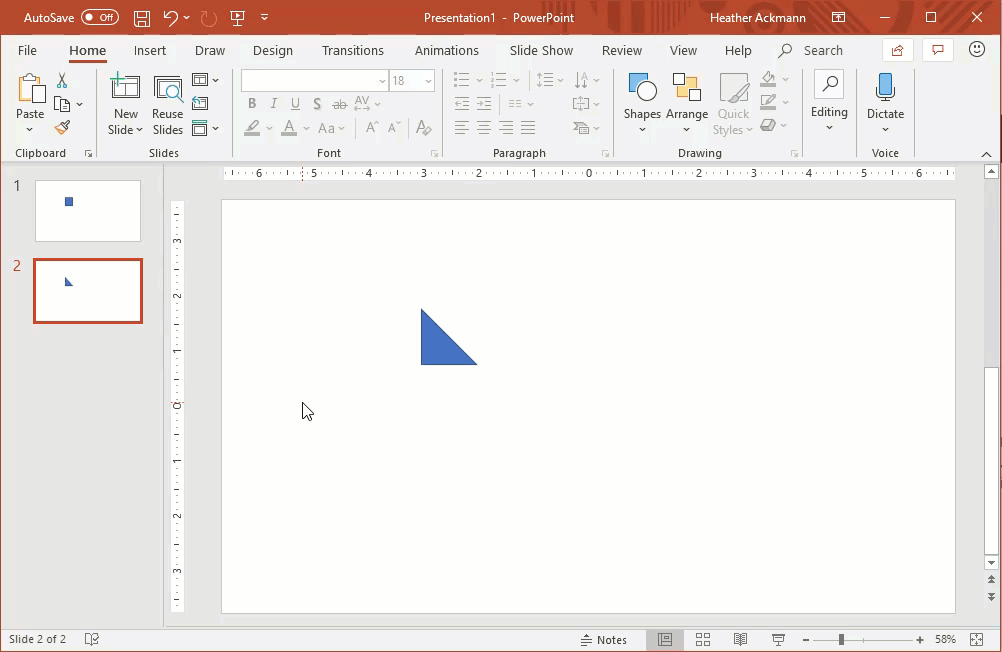This screenshot has height=652, width=1002.
Task: Select slide 1 thumbnail
Action: (87, 210)
